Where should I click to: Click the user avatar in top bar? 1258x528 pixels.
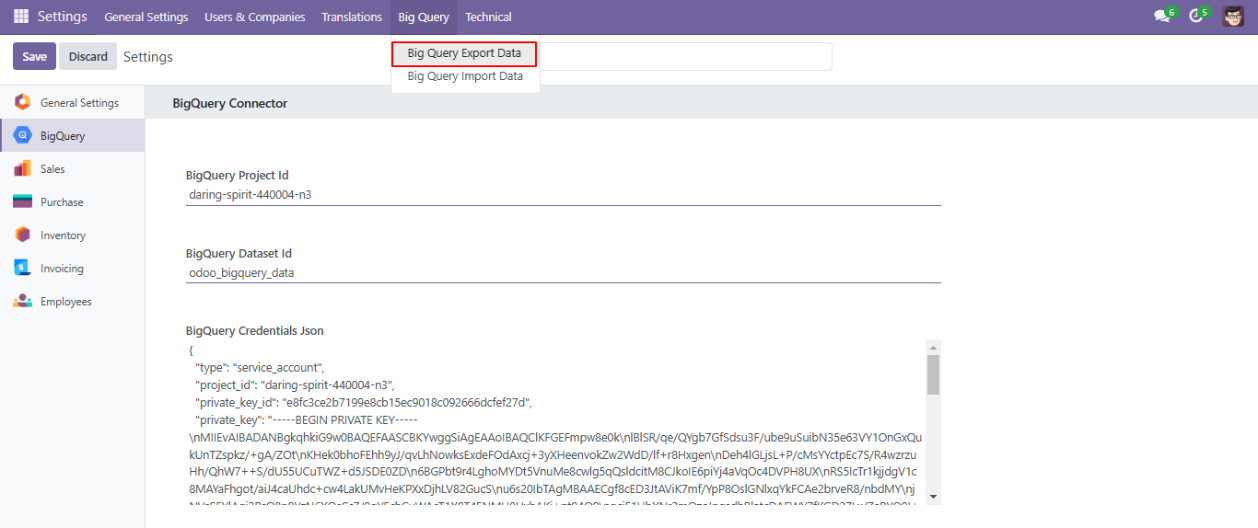(x=1233, y=17)
